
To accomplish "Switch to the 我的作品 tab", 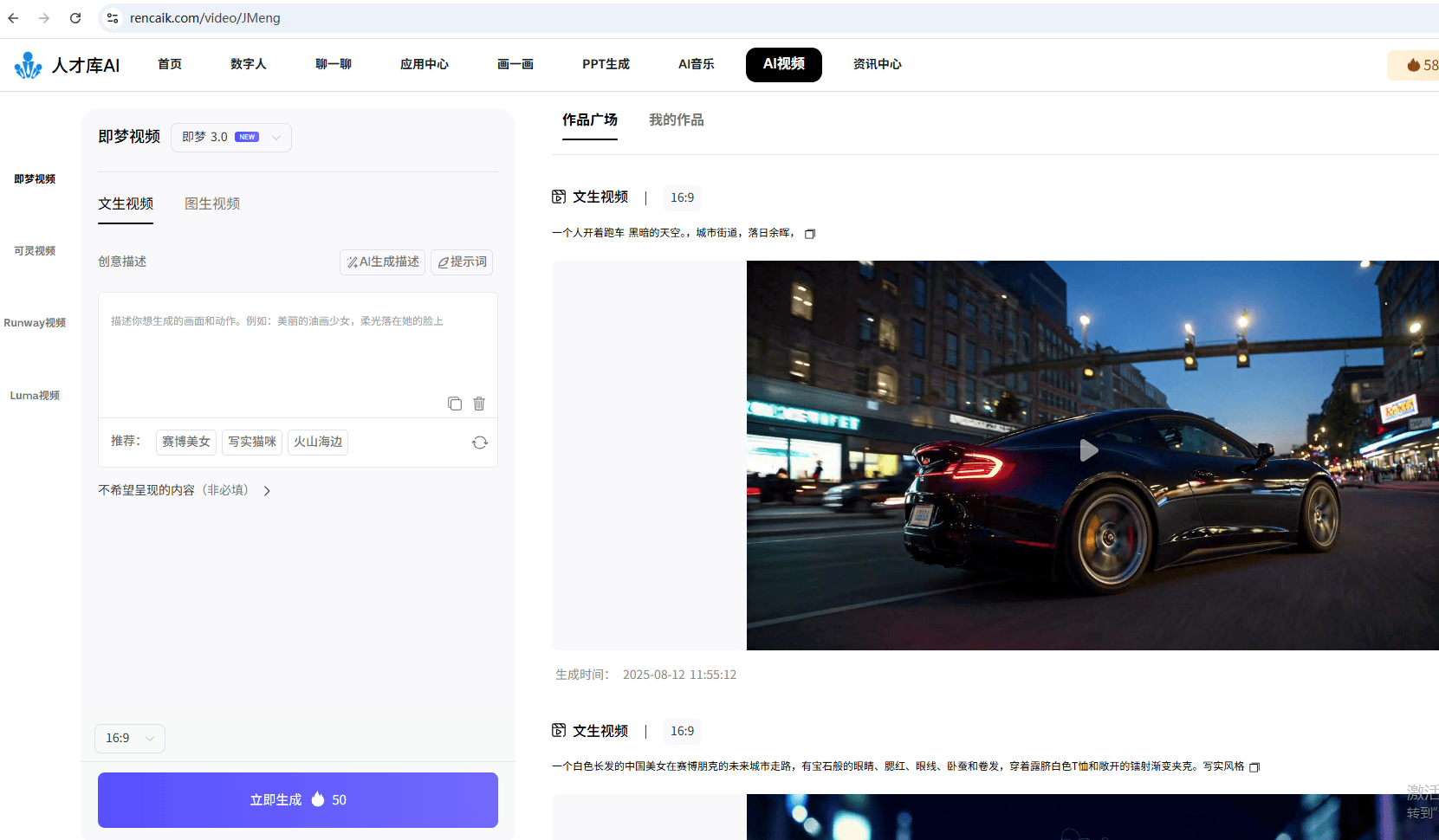I will click(677, 120).
